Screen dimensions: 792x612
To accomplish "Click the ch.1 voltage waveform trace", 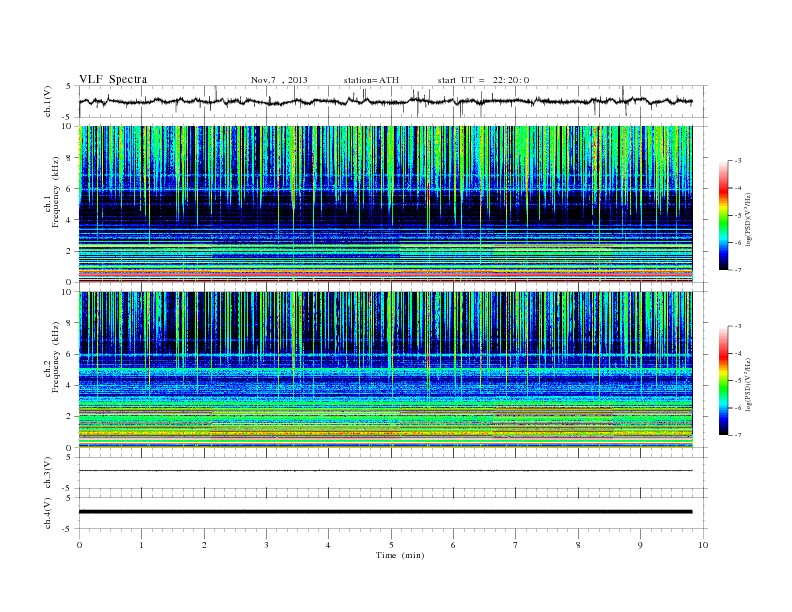I will (x=386, y=101).
